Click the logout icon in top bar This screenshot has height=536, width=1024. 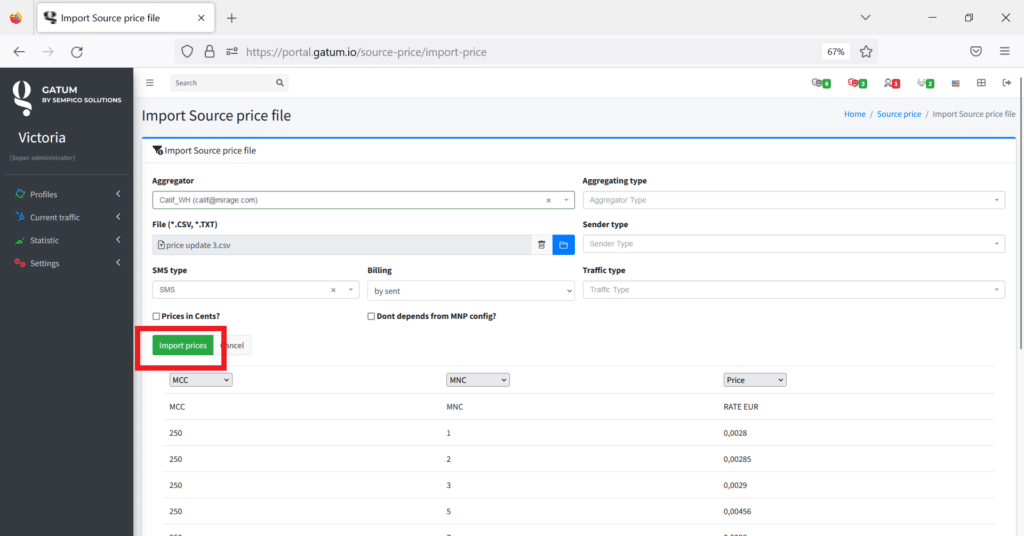coord(1006,83)
